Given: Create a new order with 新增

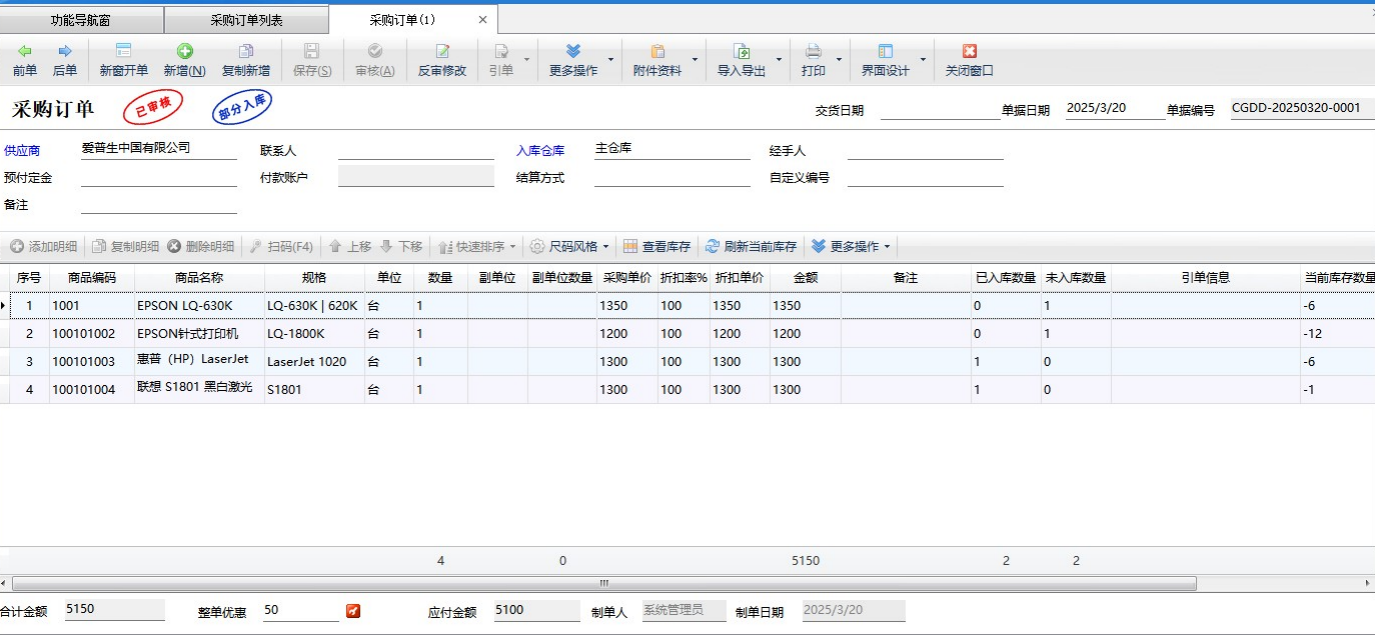Looking at the screenshot, I should click(x=184, y=60).
